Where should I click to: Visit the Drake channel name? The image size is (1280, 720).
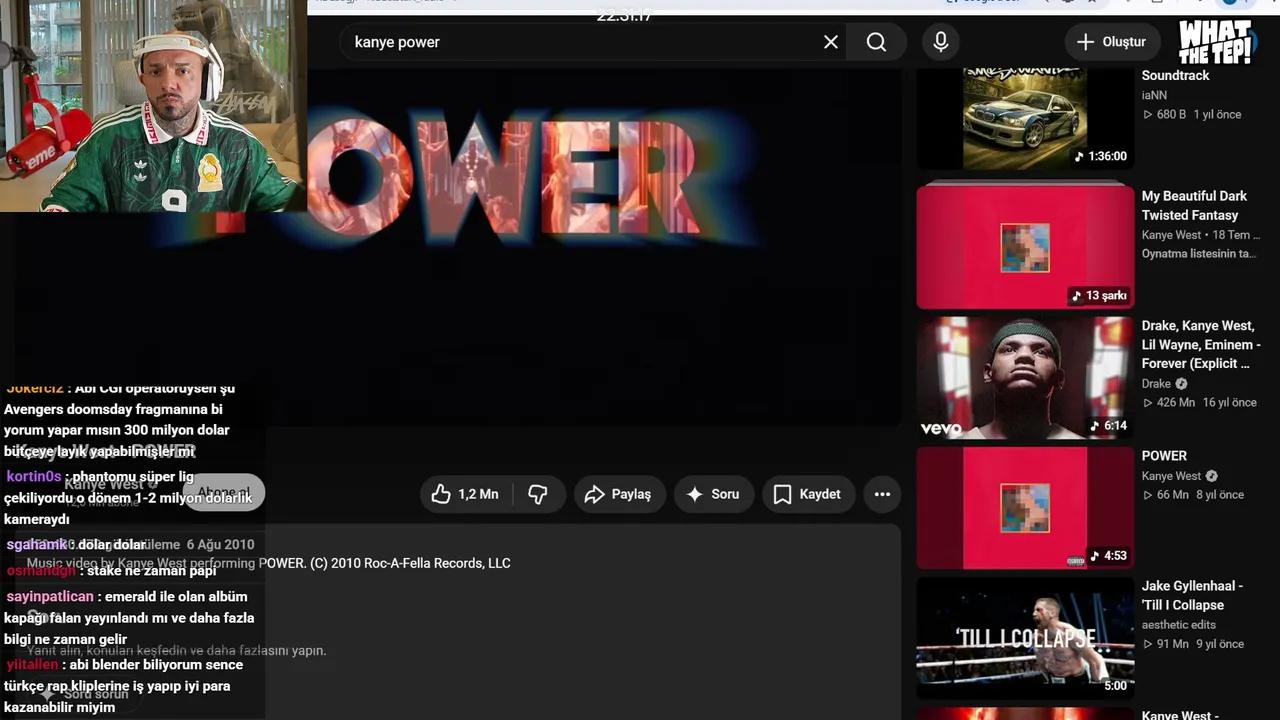click(x=1156, y=384)
